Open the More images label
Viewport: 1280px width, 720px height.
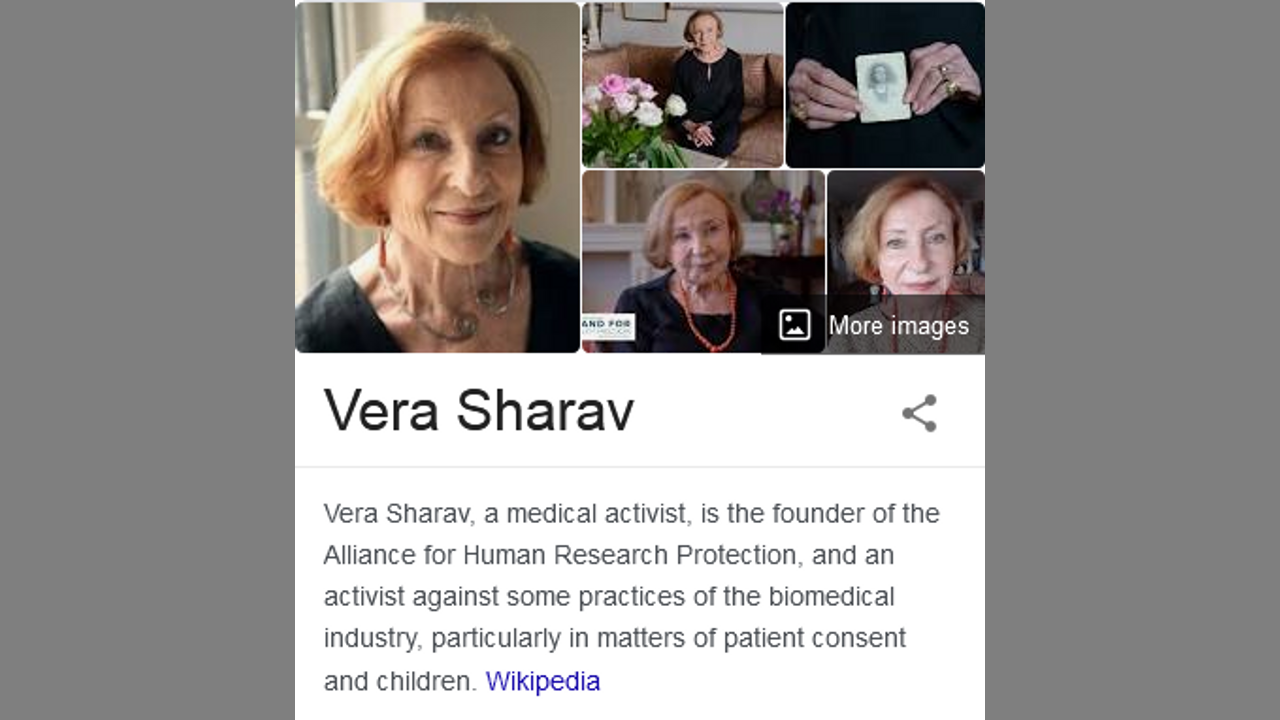pyautogui.click(x=898, y=326)
